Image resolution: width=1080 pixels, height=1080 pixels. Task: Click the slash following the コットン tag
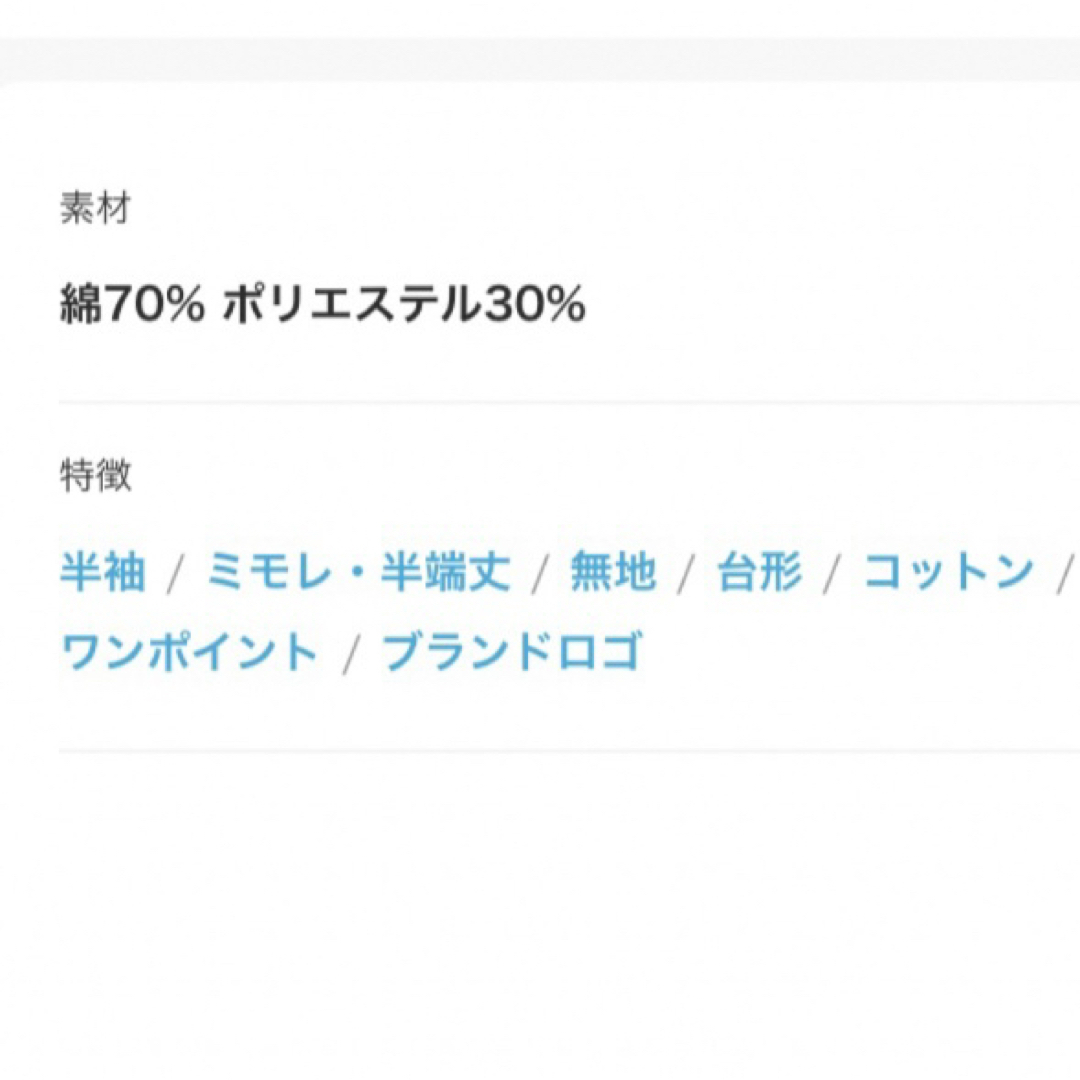[1065, 574]
